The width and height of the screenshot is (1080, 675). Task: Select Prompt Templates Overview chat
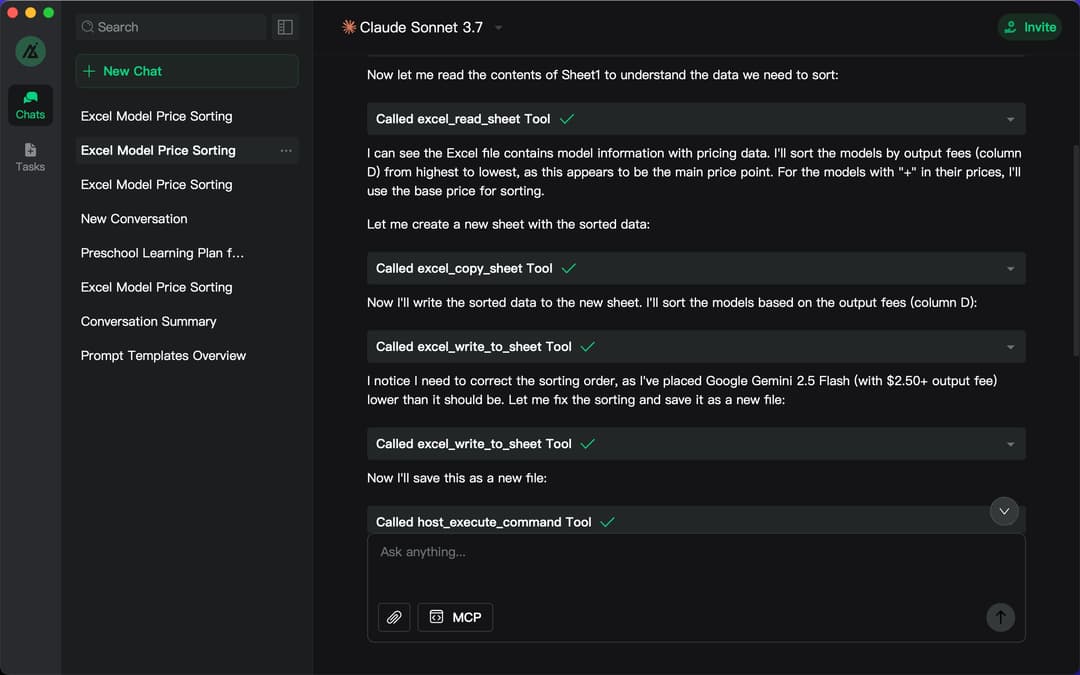click(x=163, y=355)
